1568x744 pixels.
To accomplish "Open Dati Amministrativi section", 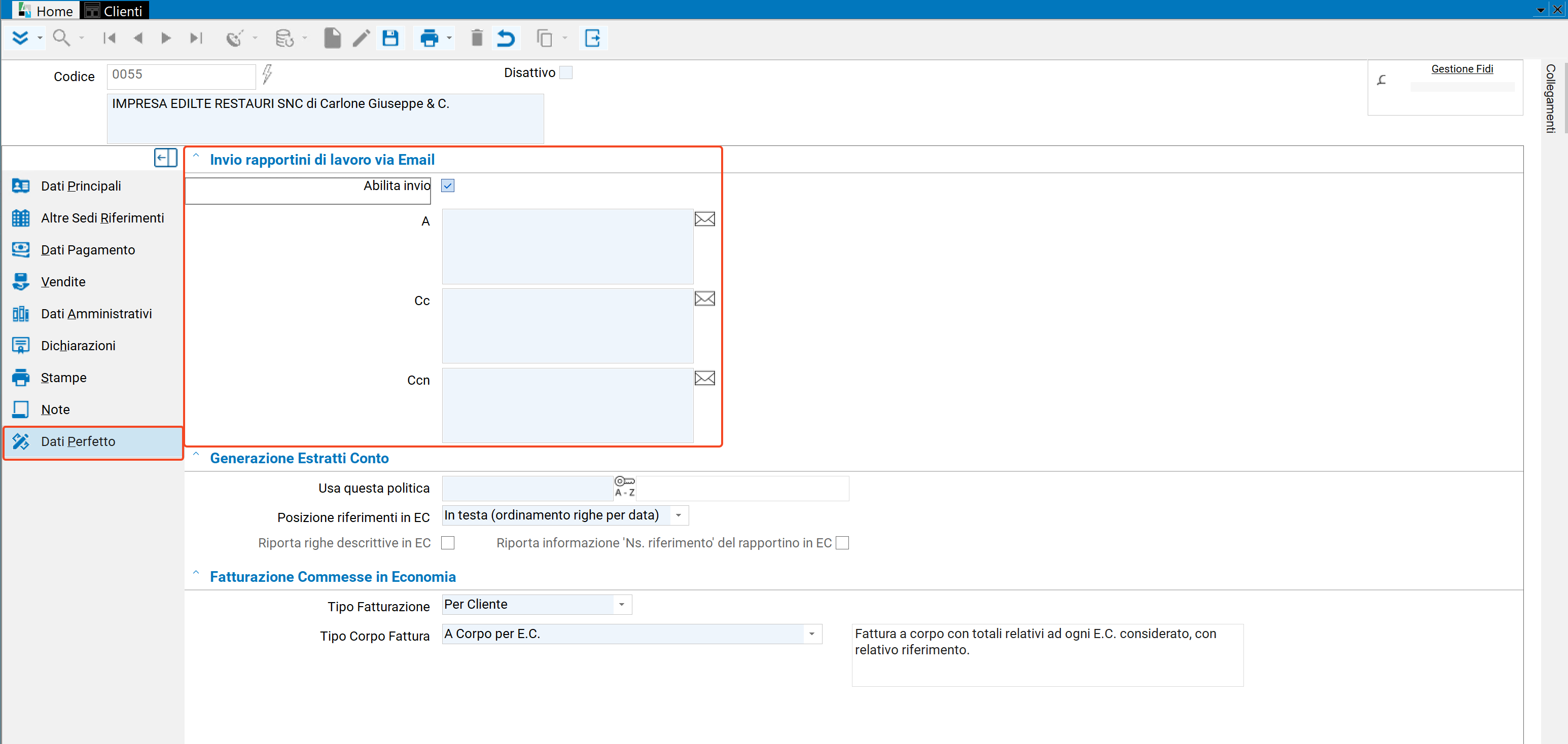I will click(x=92, y=314).
